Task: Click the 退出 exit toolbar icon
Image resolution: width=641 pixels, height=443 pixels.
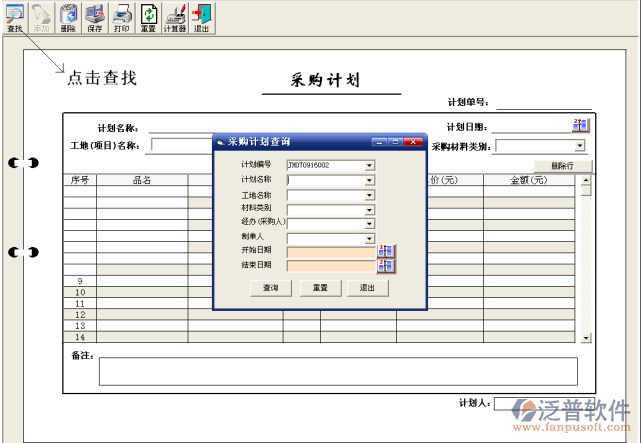Action: click(x=202, y=18)
